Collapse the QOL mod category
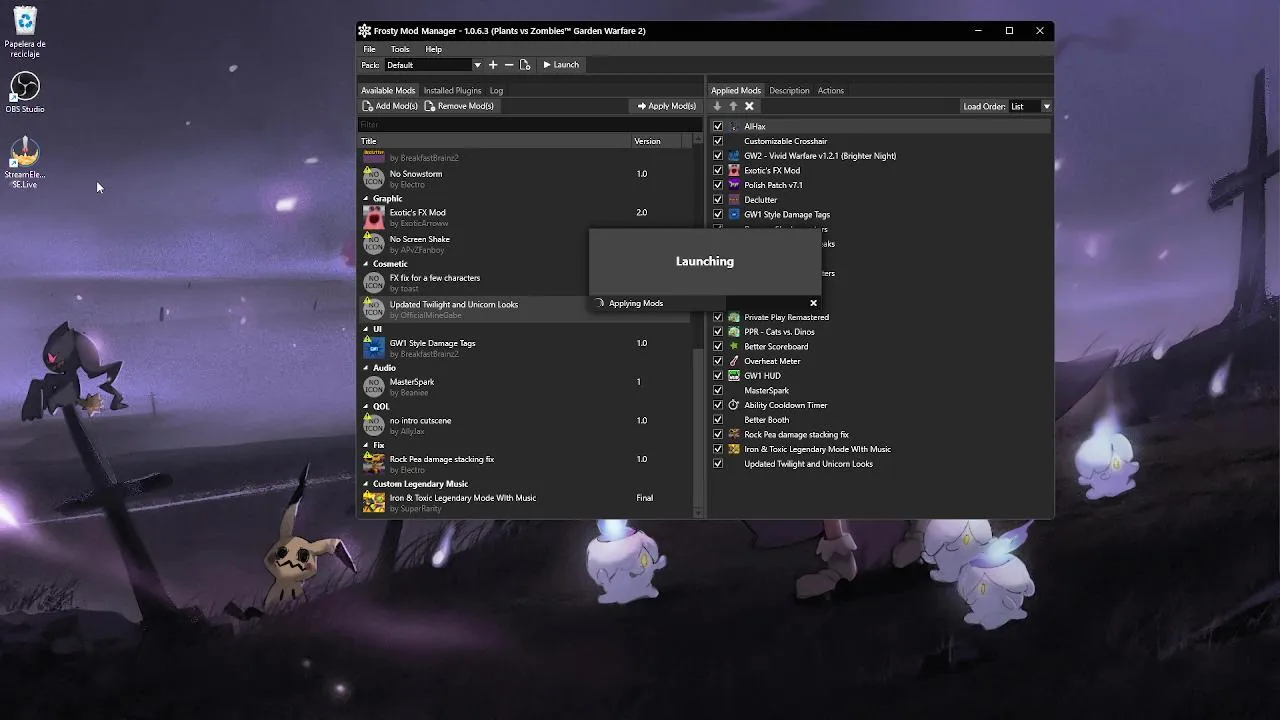This screenshot has height=720, width=1280. 366,407
